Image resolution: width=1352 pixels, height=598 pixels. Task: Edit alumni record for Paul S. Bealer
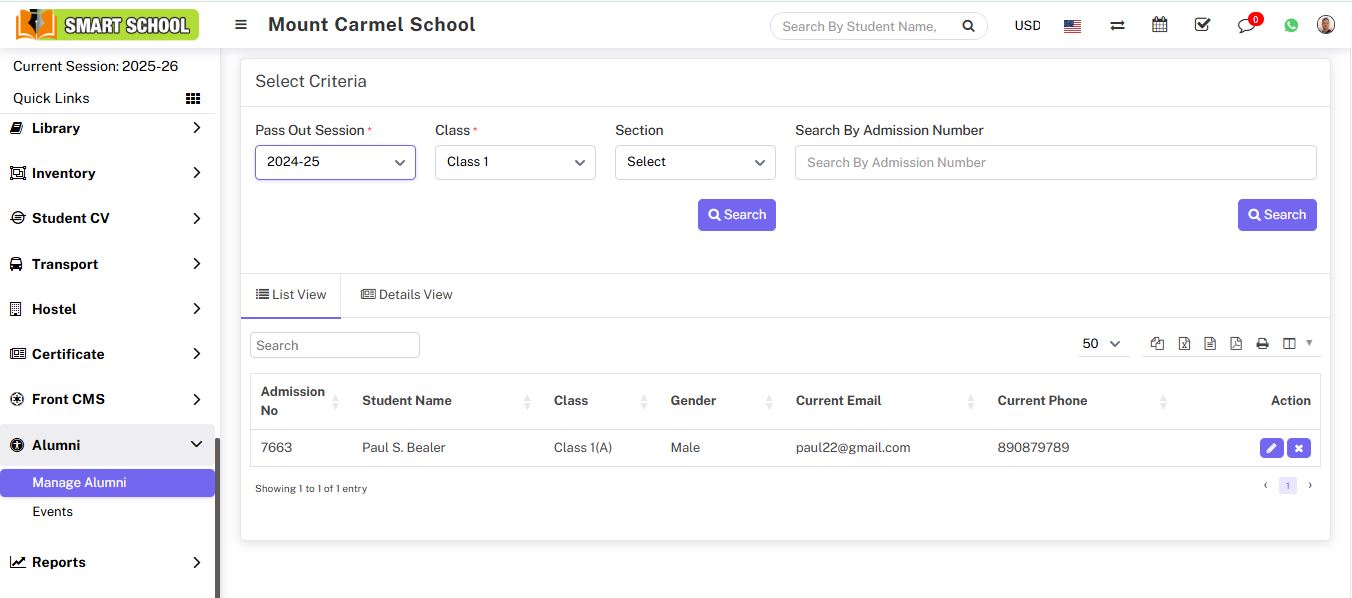(x=1271, y=448)
